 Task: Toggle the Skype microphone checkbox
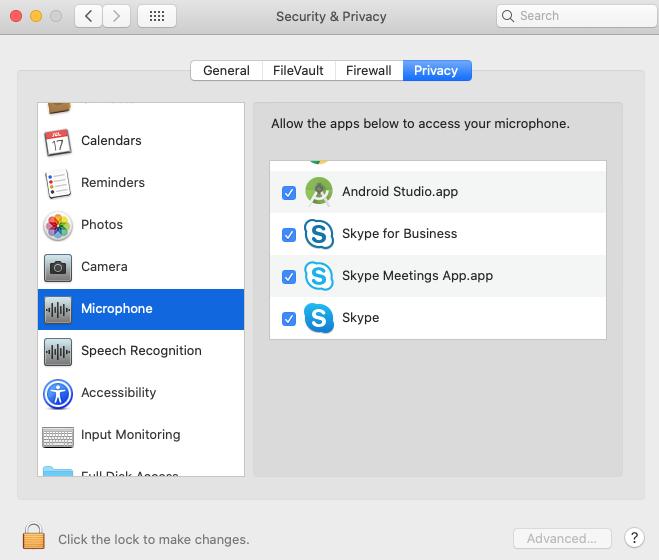[x=289, y=319]
